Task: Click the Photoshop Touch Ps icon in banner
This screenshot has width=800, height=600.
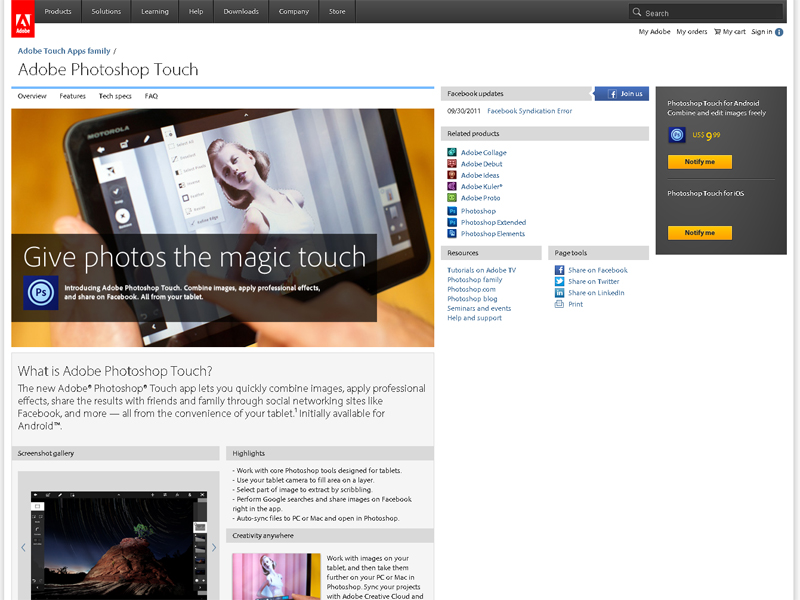Action: click(x=41, y=293)
